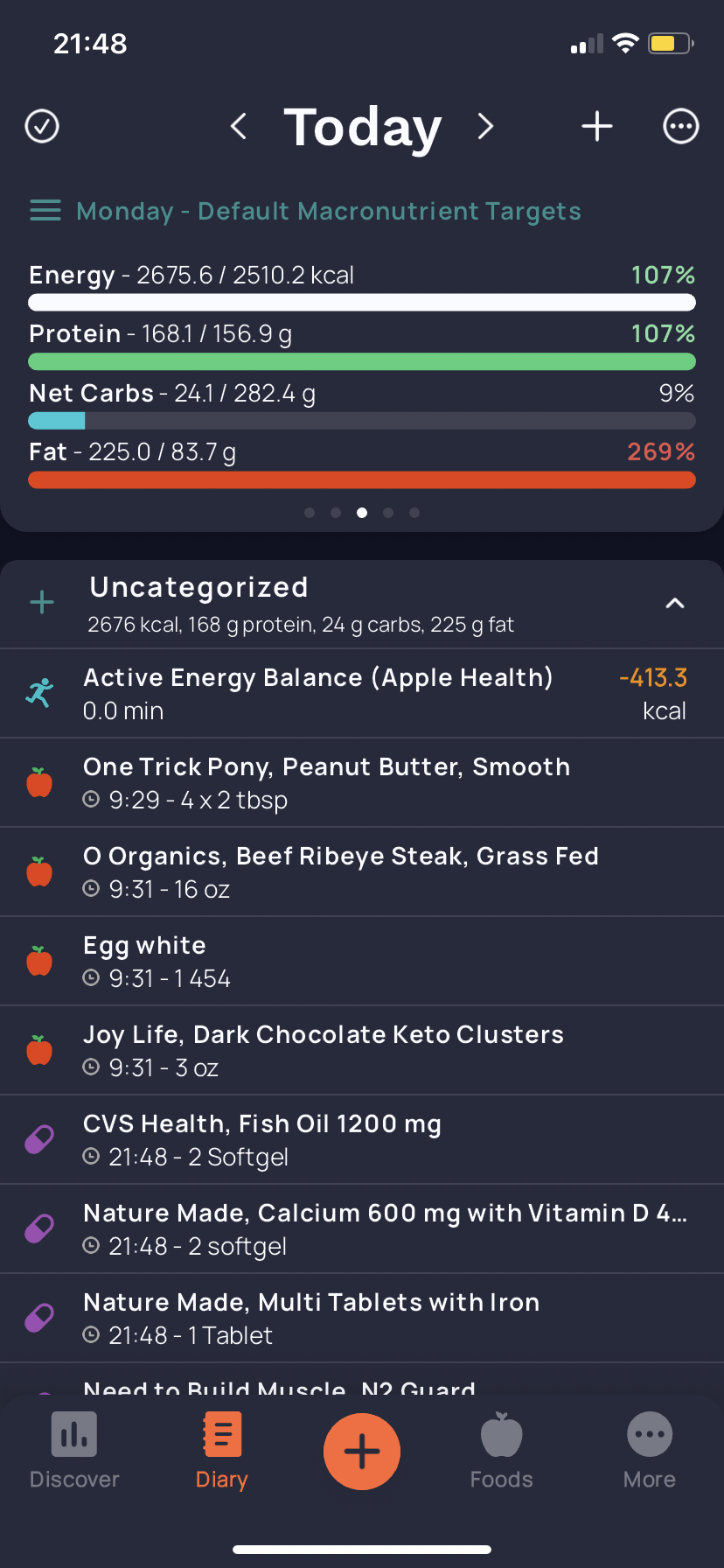Tap the orange central add button
This screenshot has width=724, height=1568.
click(x=362, y=1452)
